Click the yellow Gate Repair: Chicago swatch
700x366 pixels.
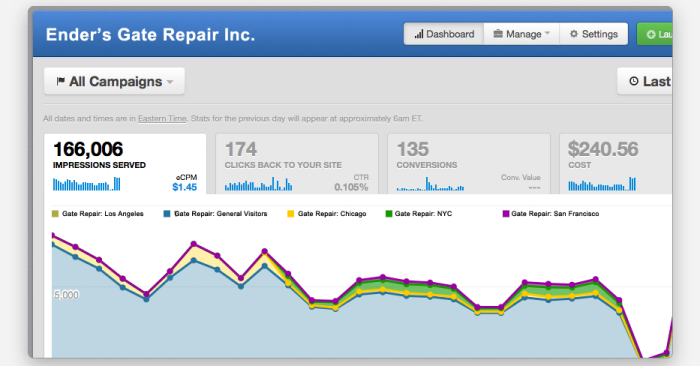point(291,214)
